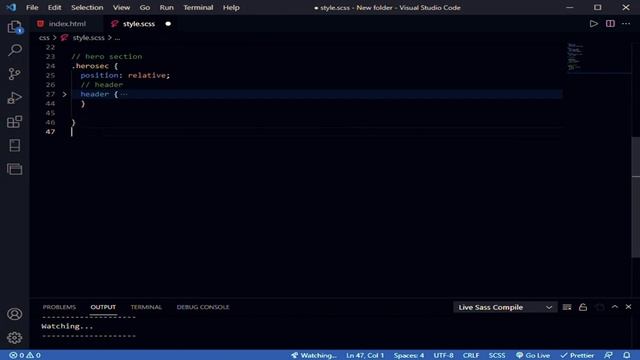Maximize the panel with the chevron-up icon

coord(615,307)
